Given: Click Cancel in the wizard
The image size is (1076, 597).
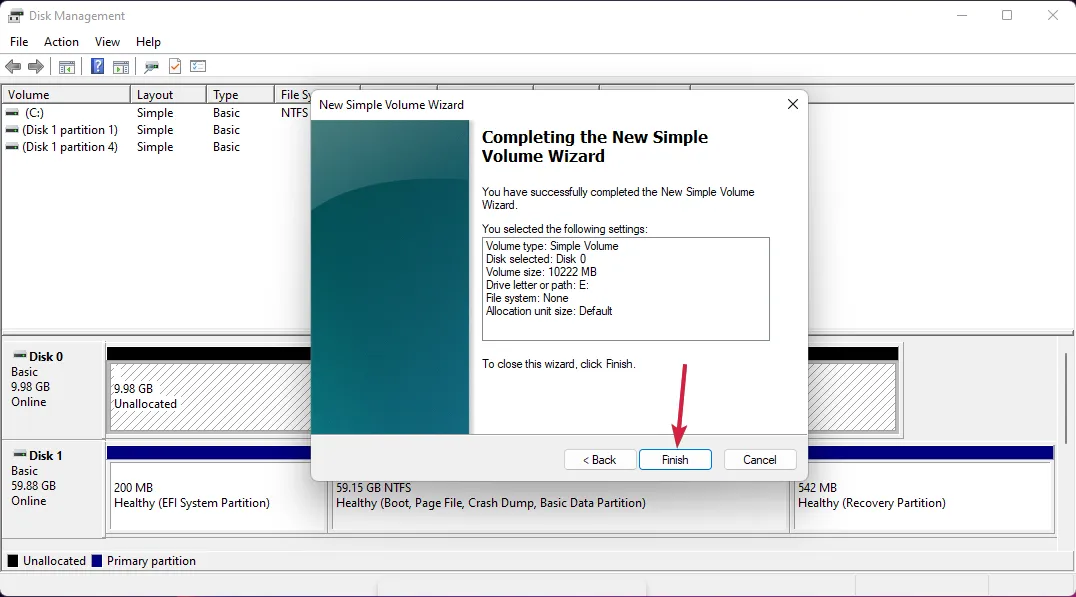Looking at the screenshot, I should pos(760,460).
